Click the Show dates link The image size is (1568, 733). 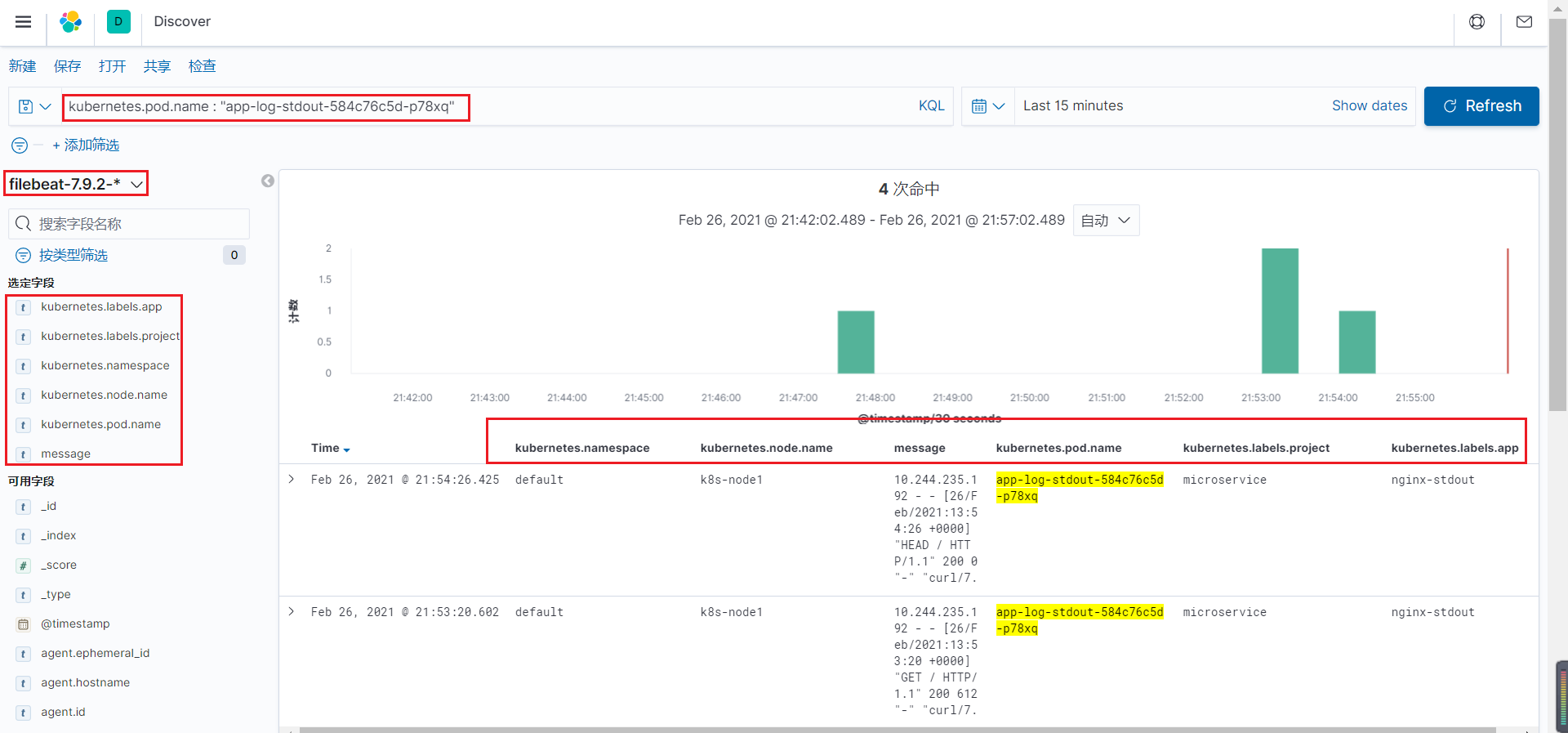pyautogui.click(x=1369, y=106)
